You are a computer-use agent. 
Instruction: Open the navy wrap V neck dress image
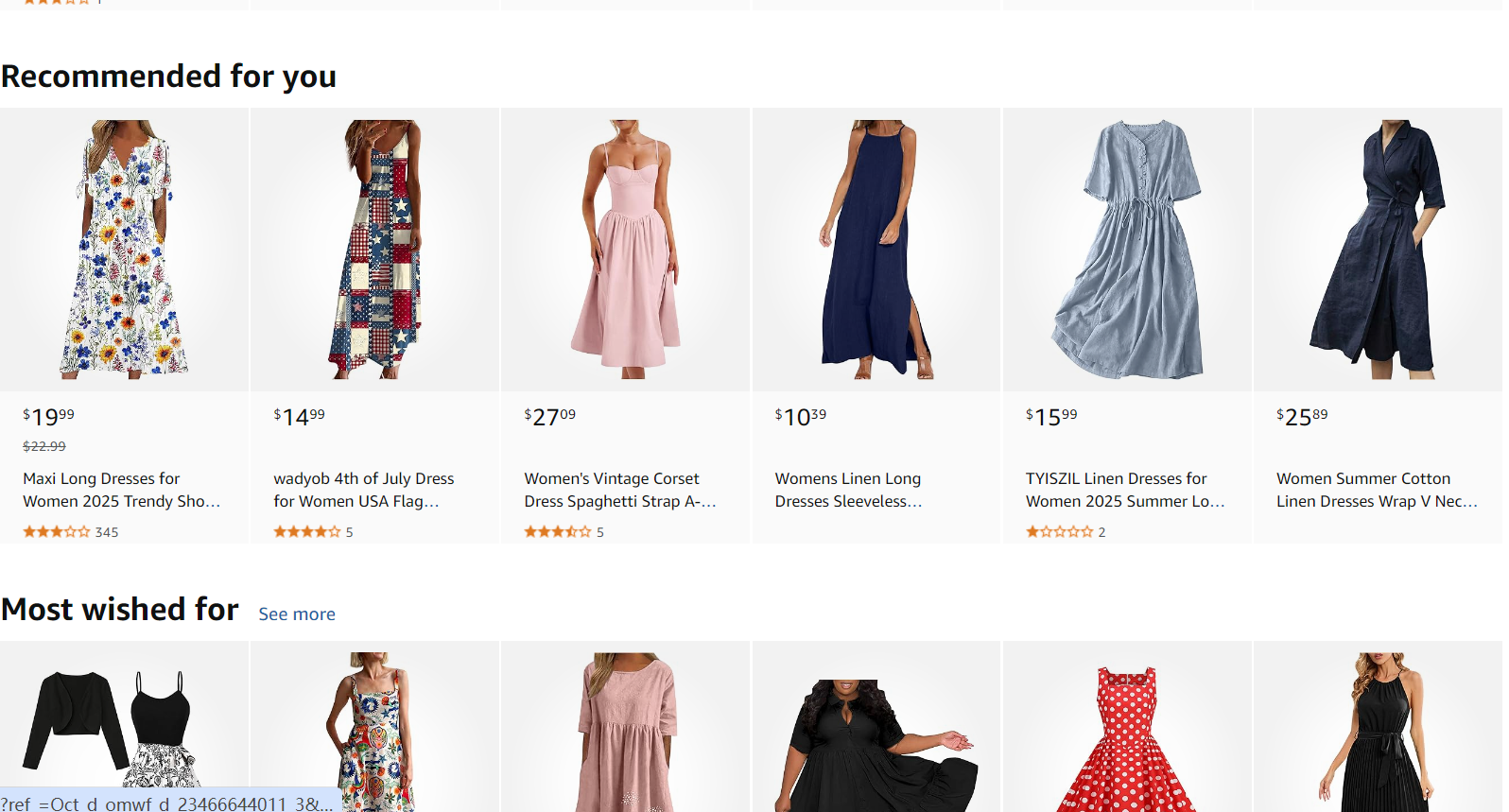click(1378, 250)
